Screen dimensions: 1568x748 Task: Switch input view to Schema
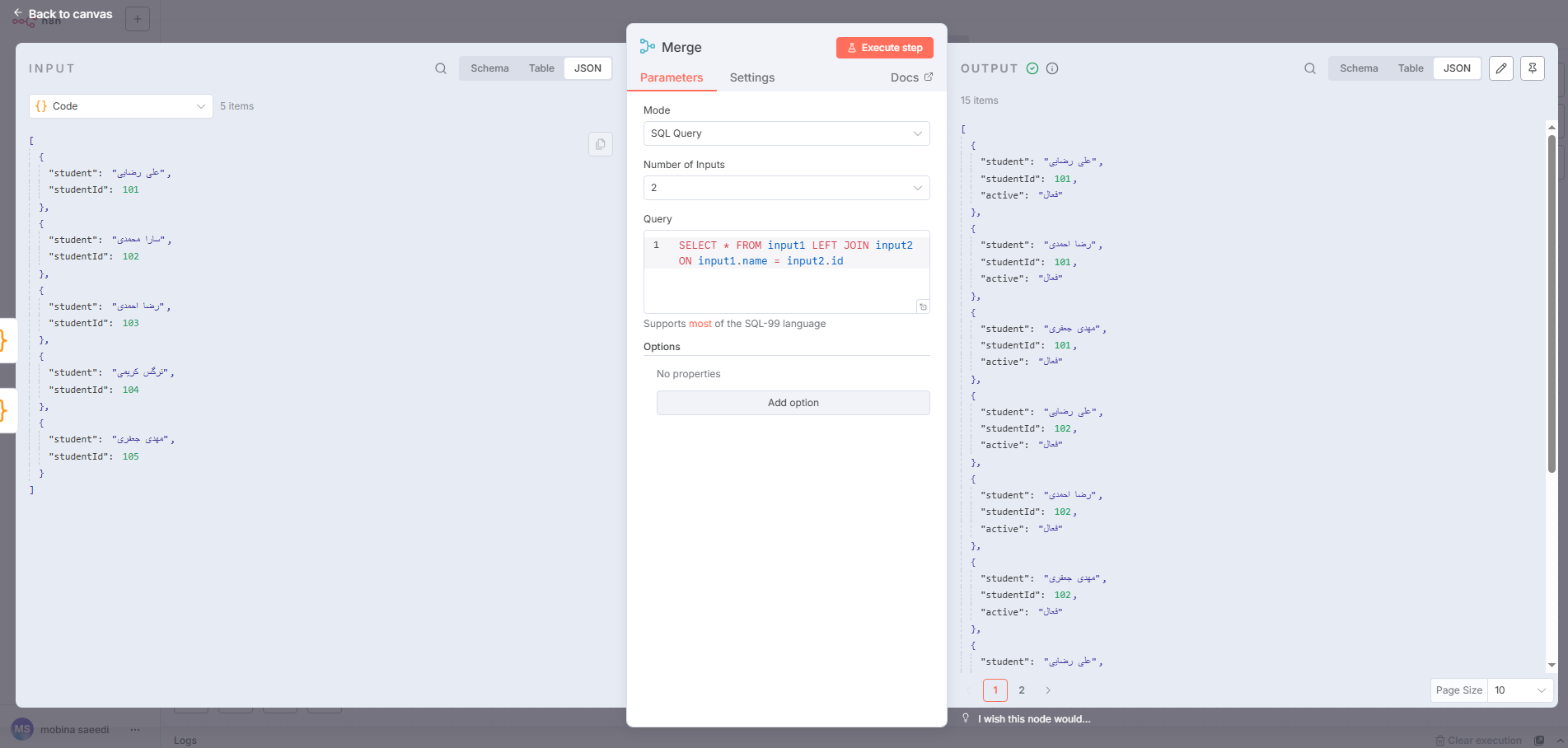[x=489, y=68]
